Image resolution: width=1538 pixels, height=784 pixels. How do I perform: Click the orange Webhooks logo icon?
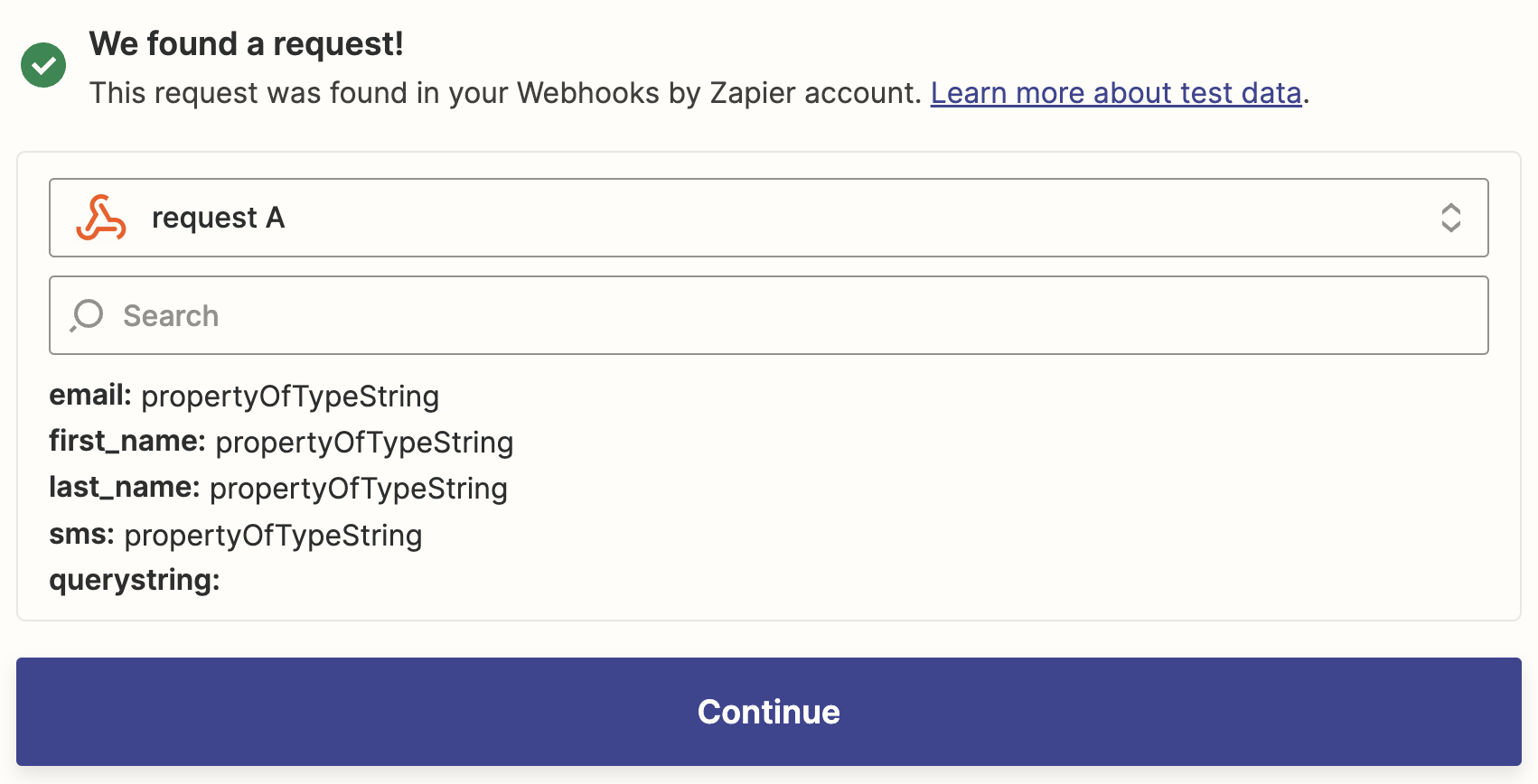point(101,218)
